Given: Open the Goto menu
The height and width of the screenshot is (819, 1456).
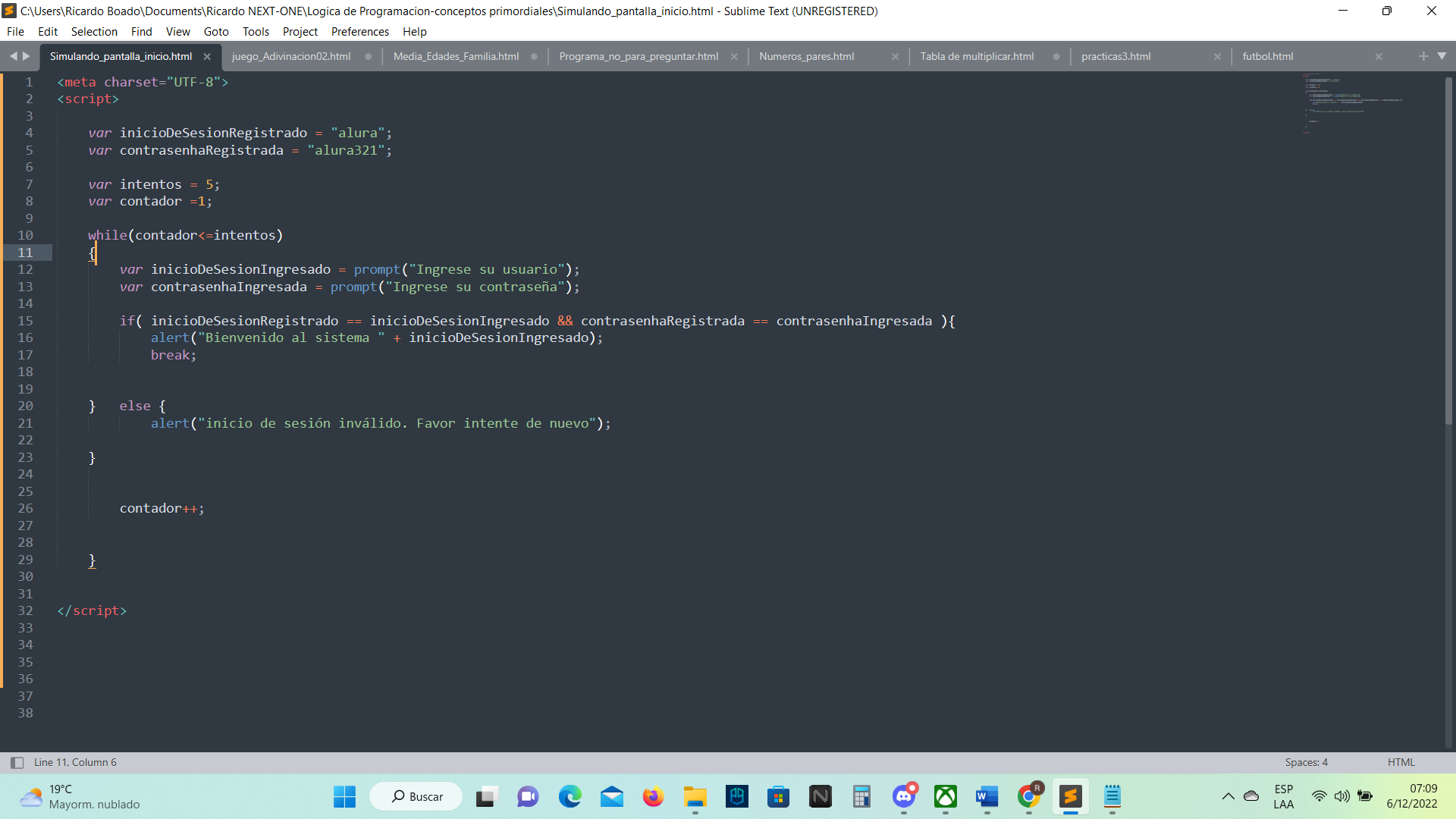Looking at the screenshot, I should (x=216, y=32).
